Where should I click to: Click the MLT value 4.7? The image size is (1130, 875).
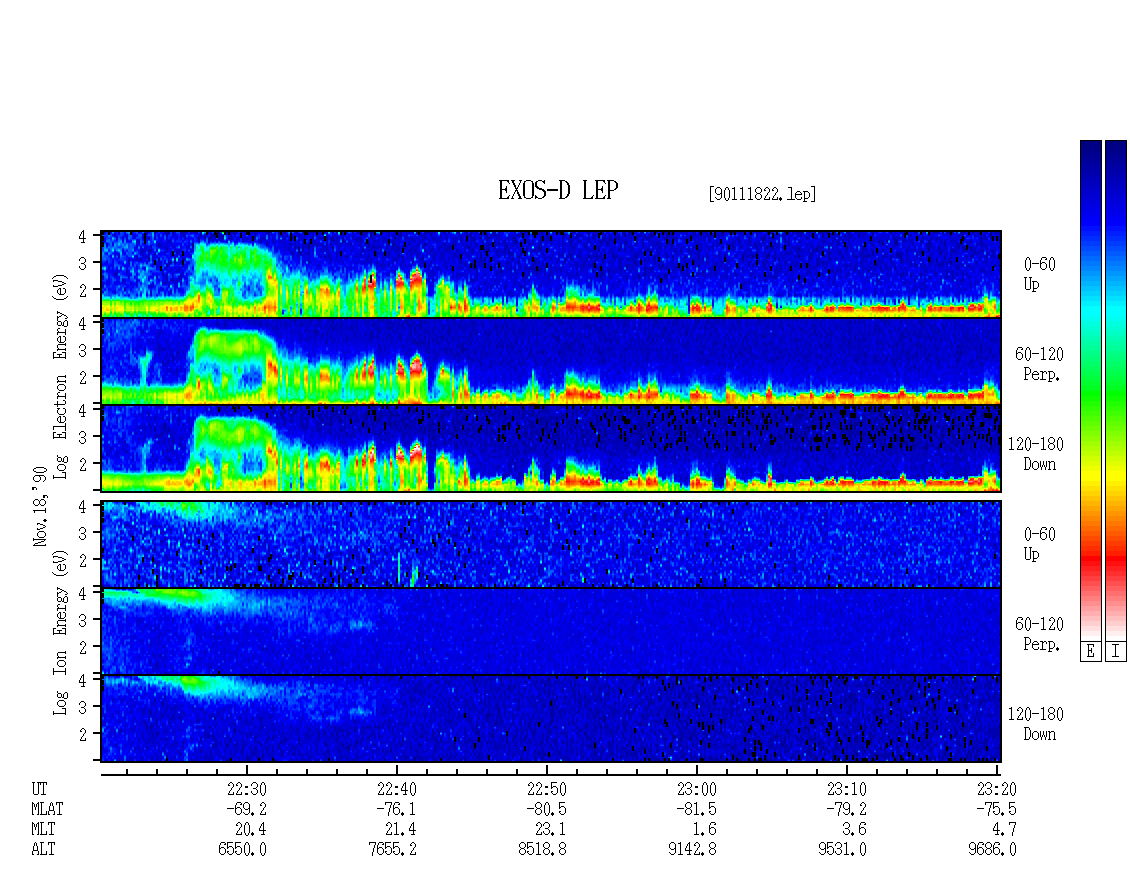pyautogui.click(x=1005, y=830)
